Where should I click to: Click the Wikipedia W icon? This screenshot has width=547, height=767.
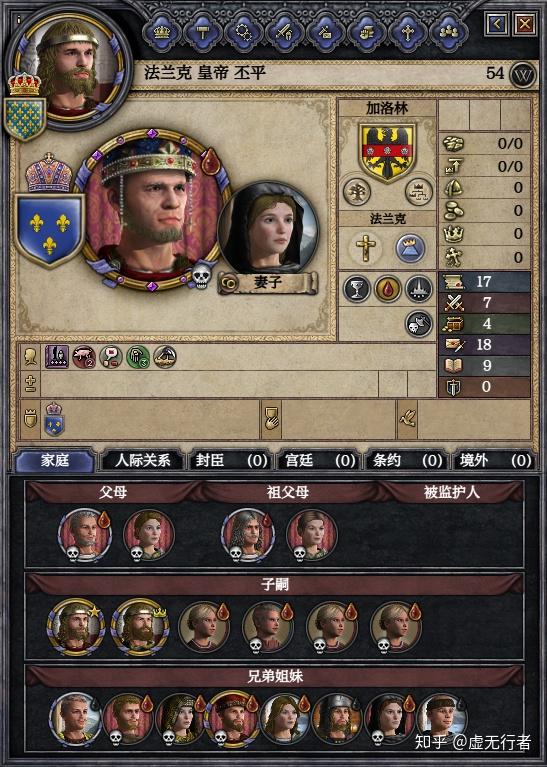[x=523, y=75]
